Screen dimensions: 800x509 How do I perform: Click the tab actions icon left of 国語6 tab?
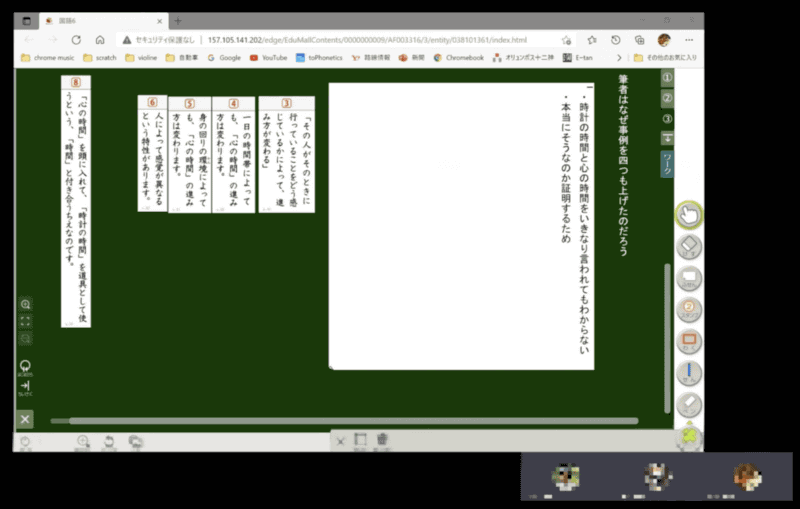pyautogui.click(x=27, y=21)
